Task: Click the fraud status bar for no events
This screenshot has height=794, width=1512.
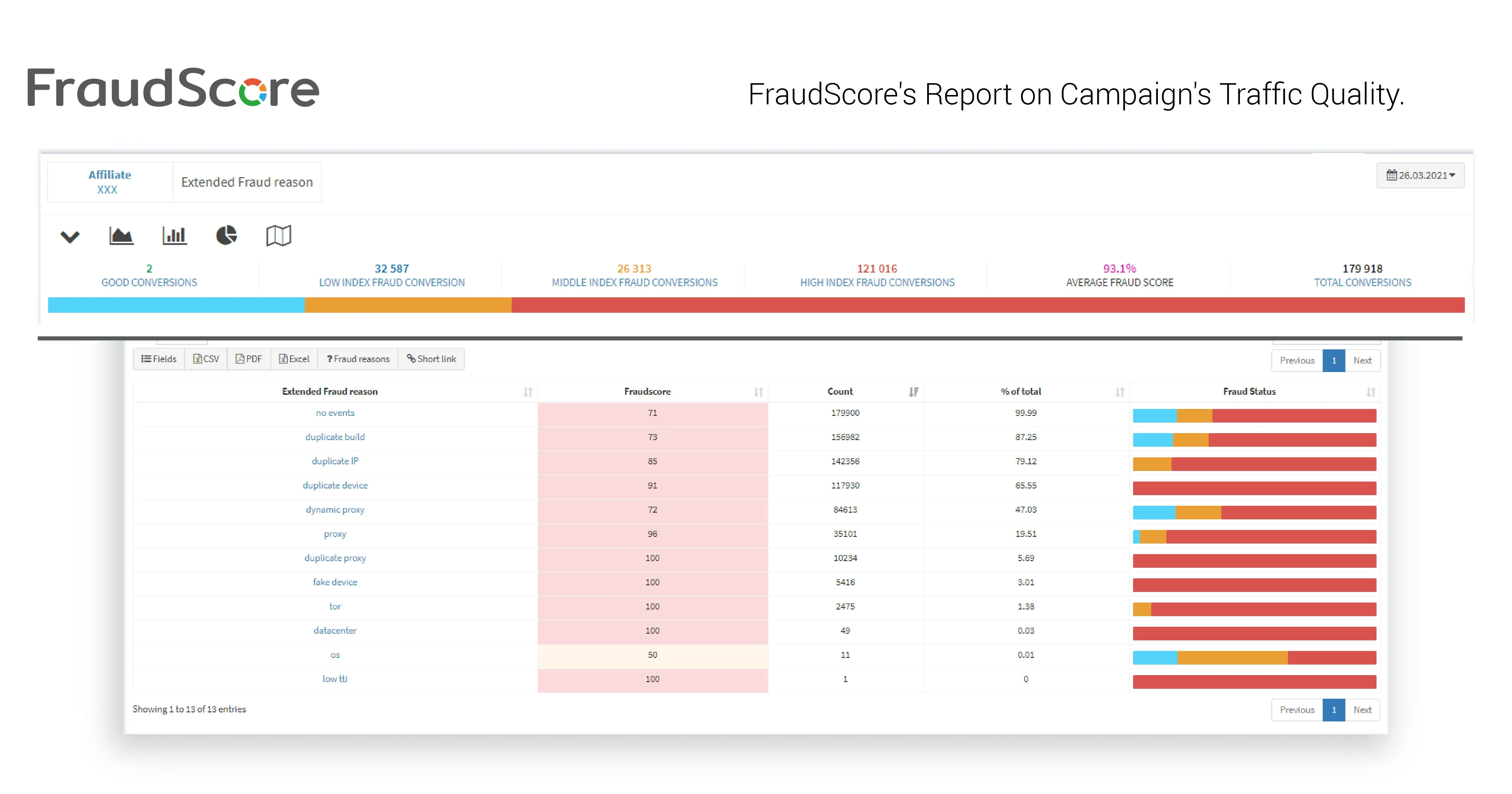Action: pyautogui.click(x=1254, y=416)
